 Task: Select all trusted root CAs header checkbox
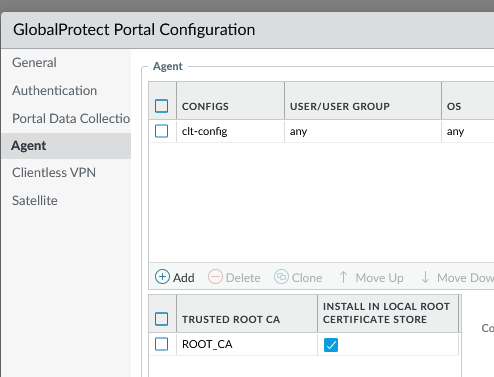162,319
